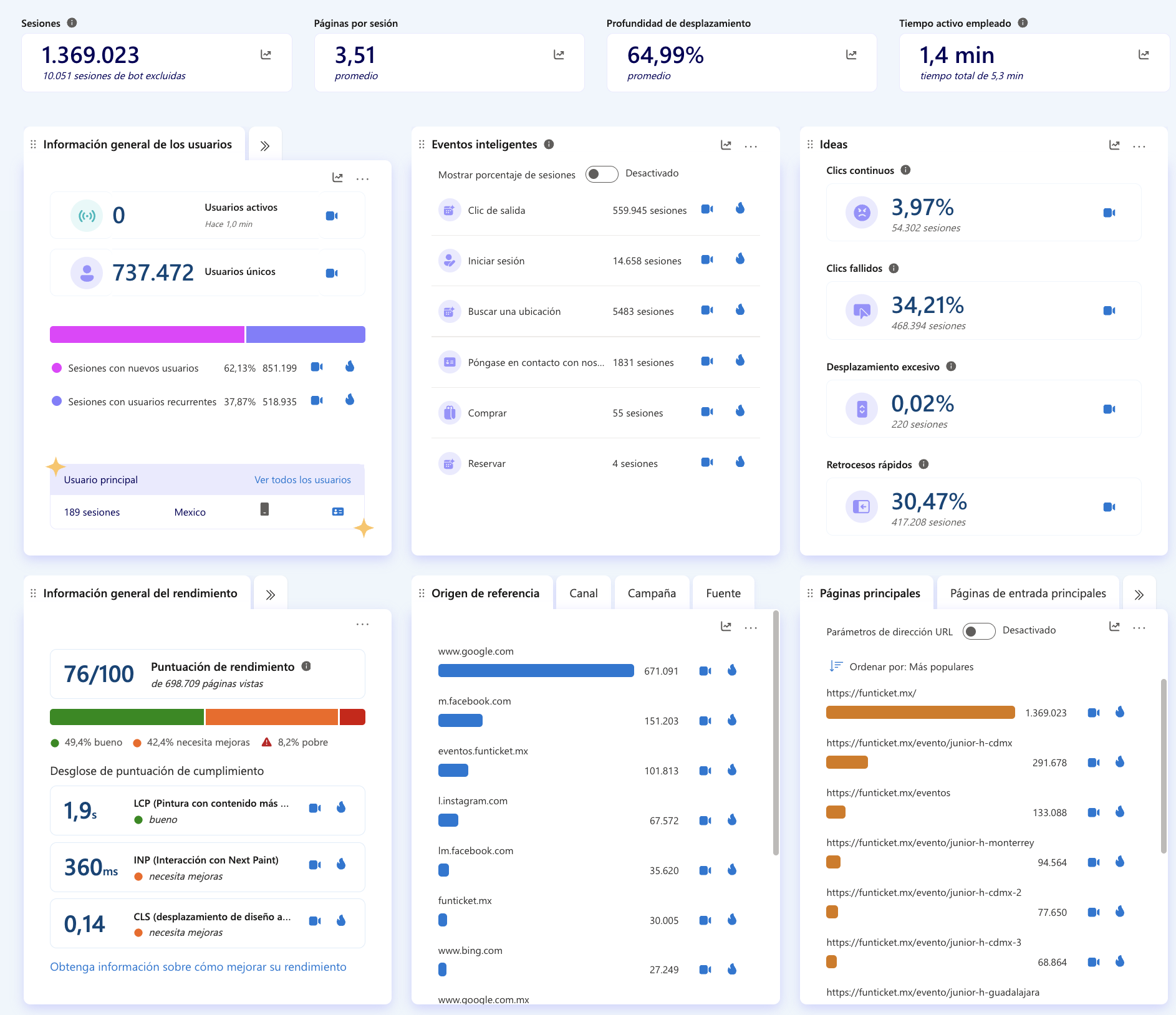Switch to the Campaña tab
Screen dimensions: 1176x1015
click(x=652, y=593)
